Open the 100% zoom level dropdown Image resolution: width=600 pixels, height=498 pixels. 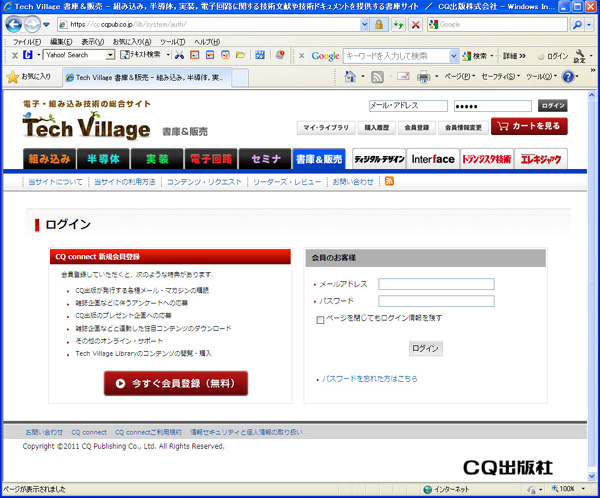[x=583, y=490]
